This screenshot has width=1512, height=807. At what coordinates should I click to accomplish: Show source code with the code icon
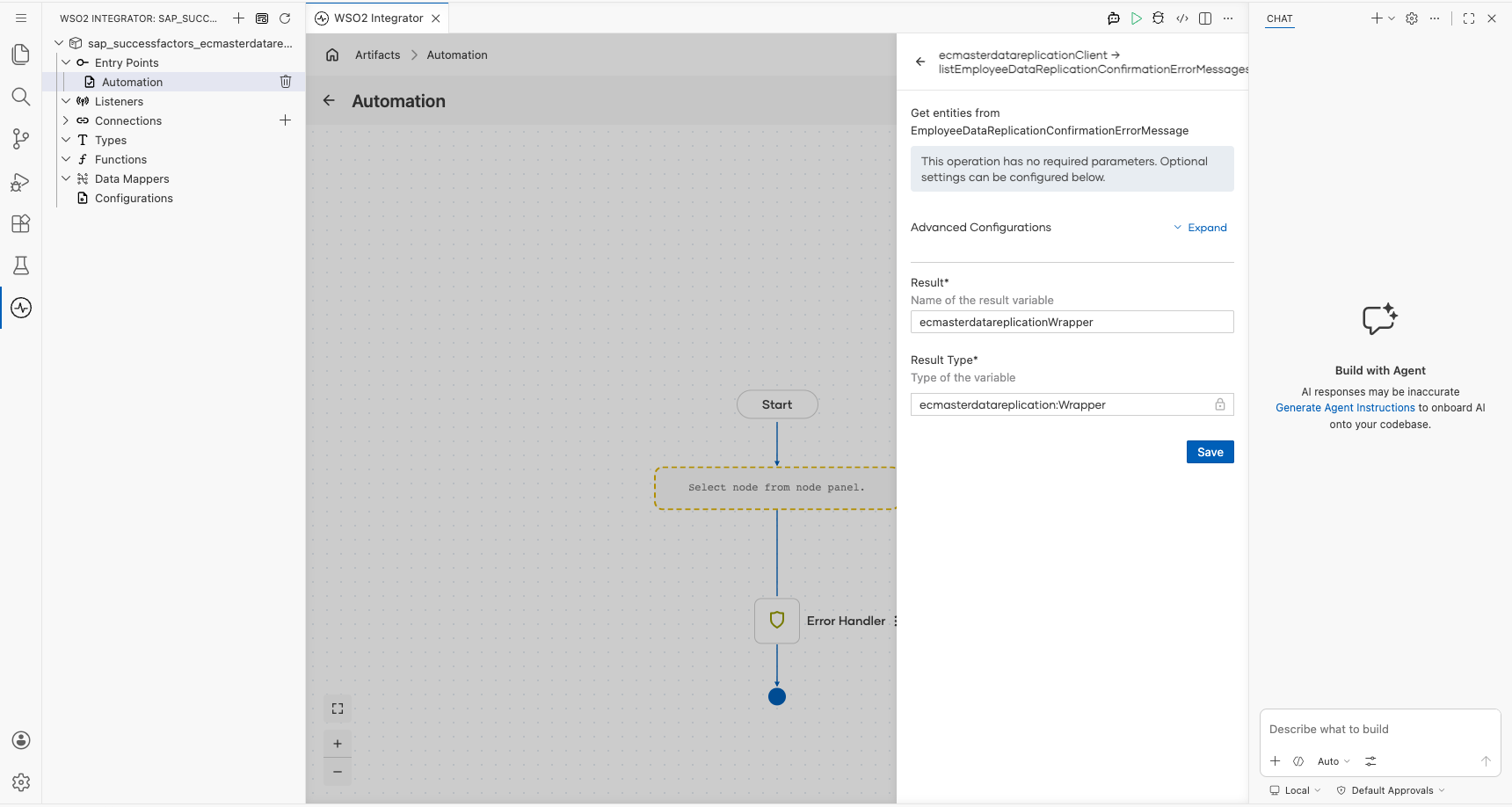[1182, 18]
